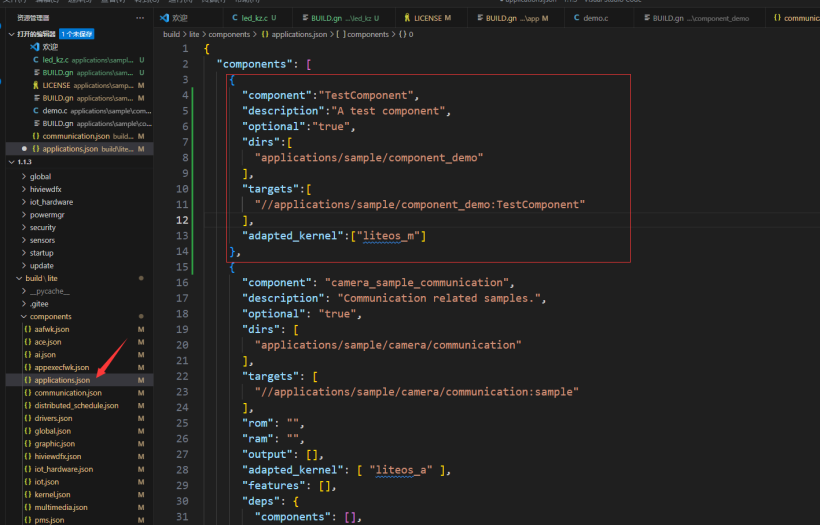Open the Explorer more actions ellipsis menu
The image size is (820, 525).
[x=140, y=18]
